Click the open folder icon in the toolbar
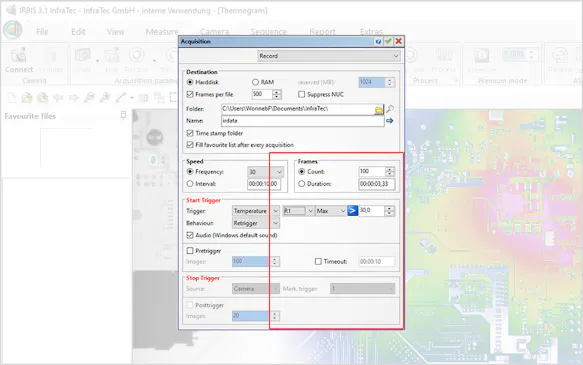The width and height of the screenshot is (583, 365). pos(27,98)
